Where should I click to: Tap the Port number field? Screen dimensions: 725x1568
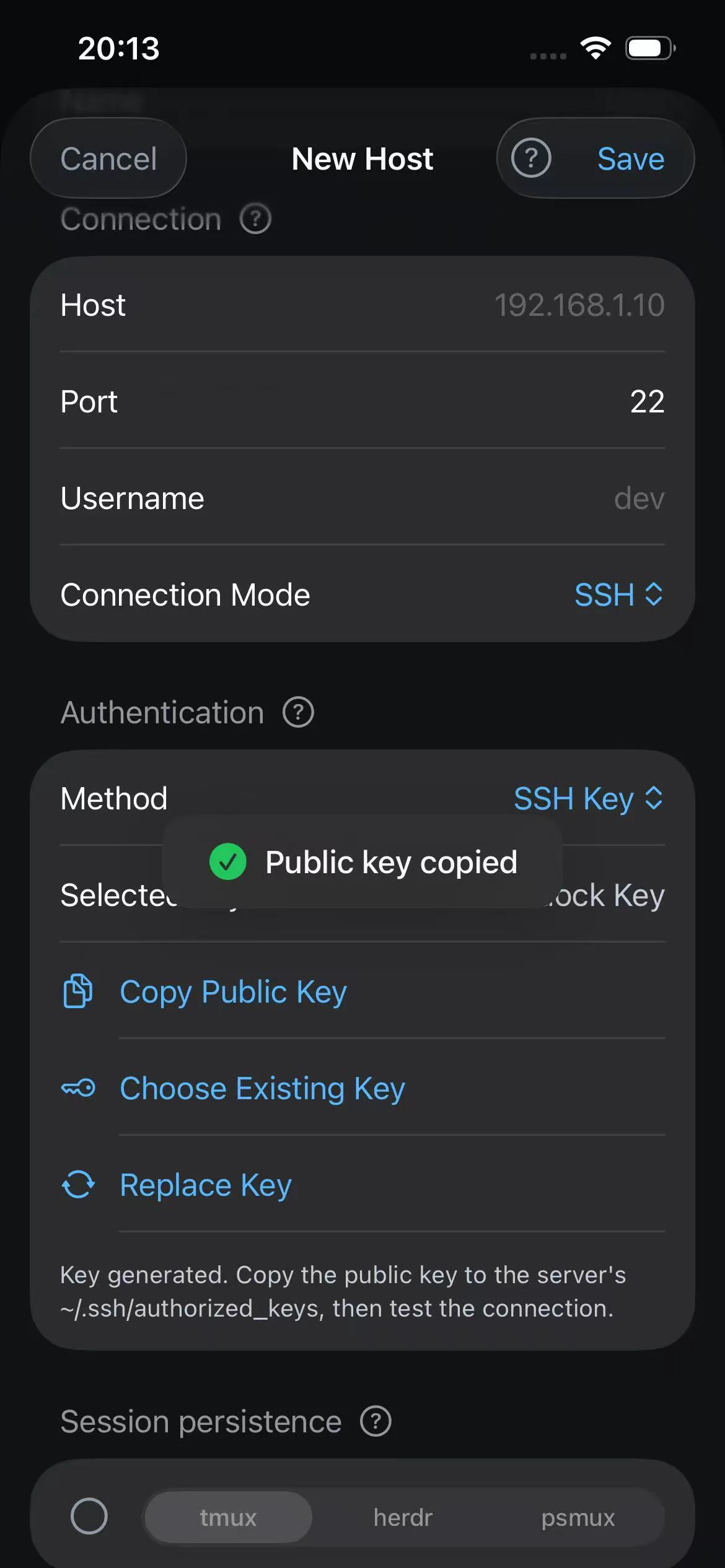pyautogui.click(x=362, y=401)
